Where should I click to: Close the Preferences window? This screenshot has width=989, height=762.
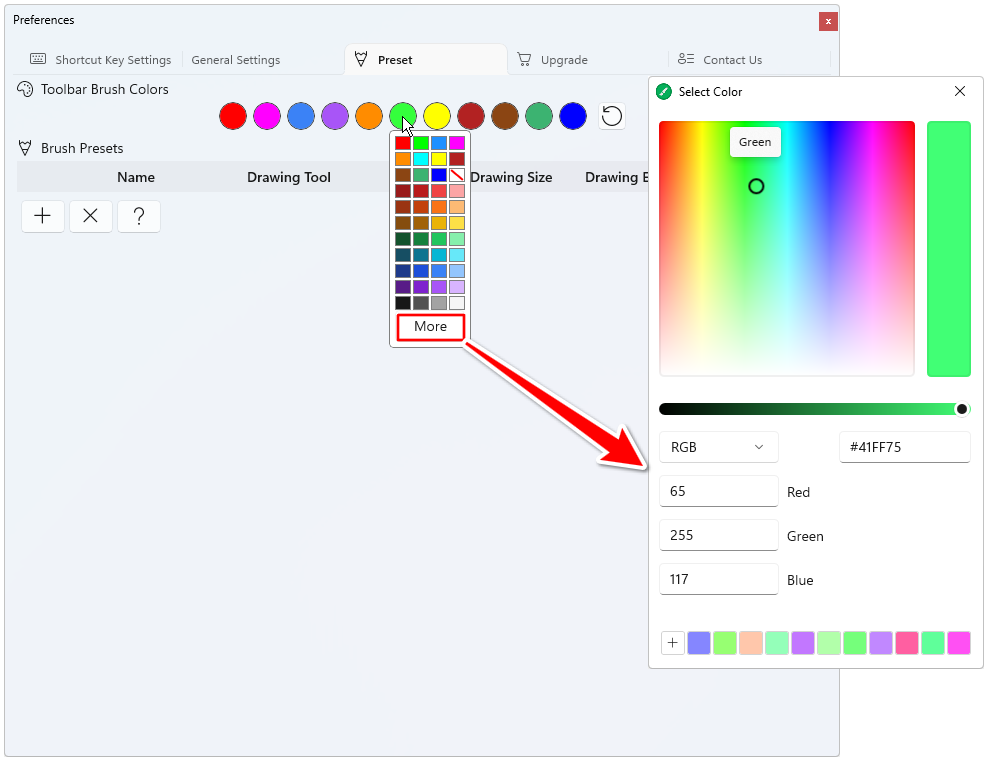pos(828,21)
